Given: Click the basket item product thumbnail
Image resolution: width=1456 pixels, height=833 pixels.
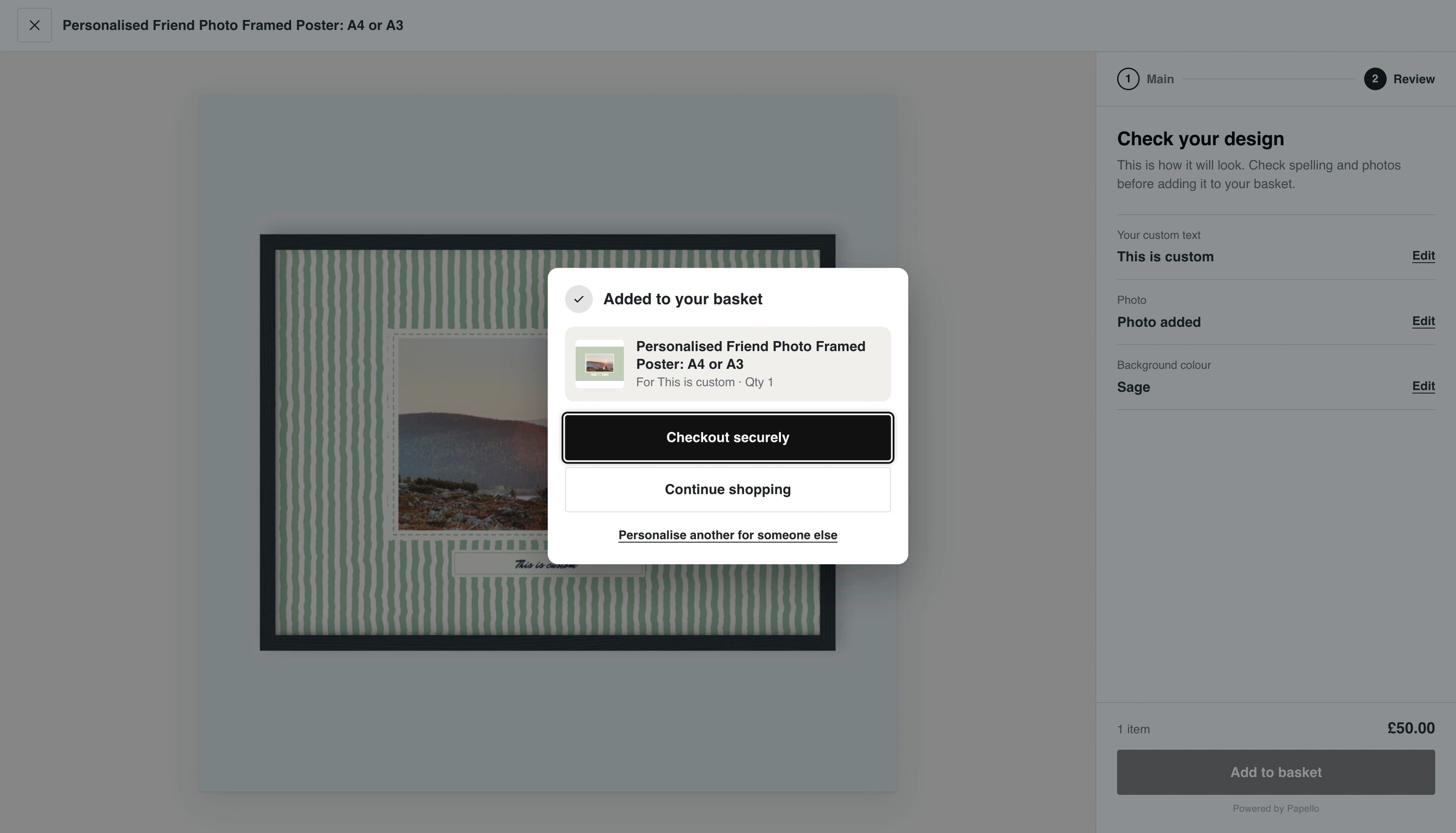Looking at the screenshot, I should click(599, 364).
